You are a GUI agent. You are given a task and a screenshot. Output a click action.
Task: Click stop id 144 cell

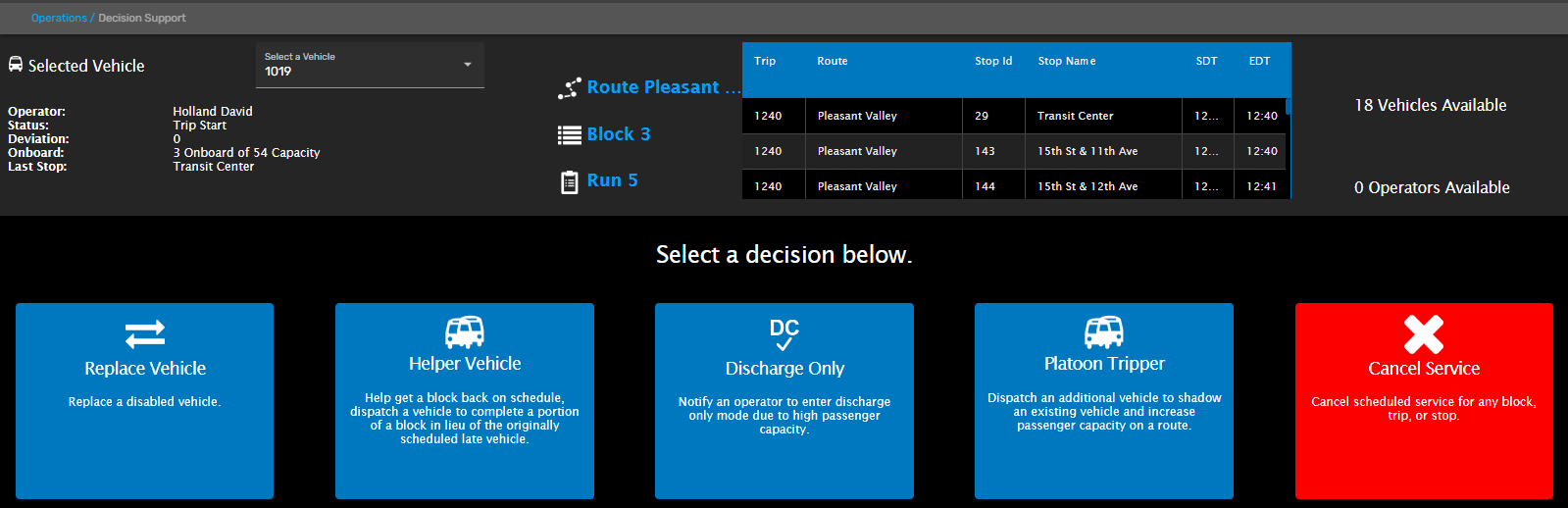[x=993, y=185]
